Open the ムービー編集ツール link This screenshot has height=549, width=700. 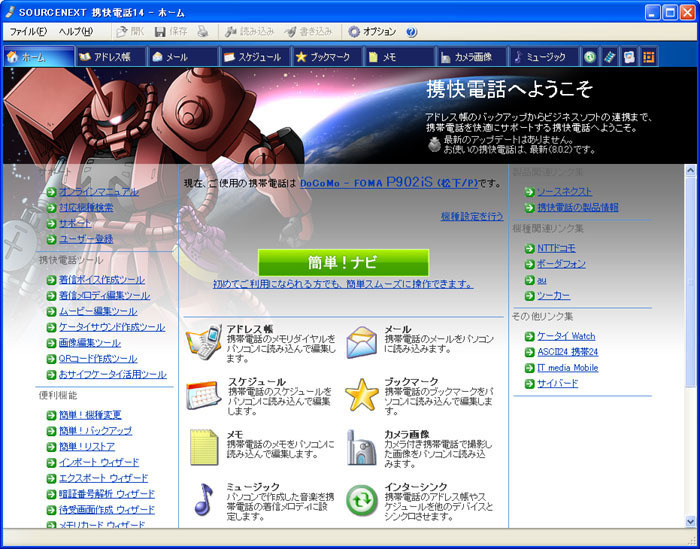pos(98,311)
